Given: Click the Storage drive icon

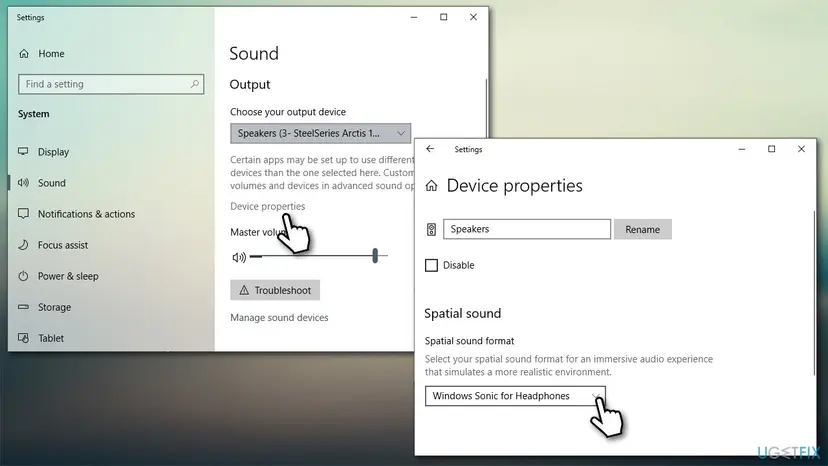Looking at the screenshot, I should pyautogui.click(x=23, y=307).
